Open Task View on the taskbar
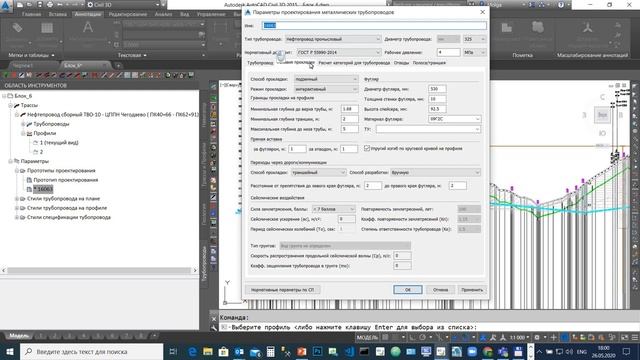This screenshot has width=640, height=360. [173, 351]
